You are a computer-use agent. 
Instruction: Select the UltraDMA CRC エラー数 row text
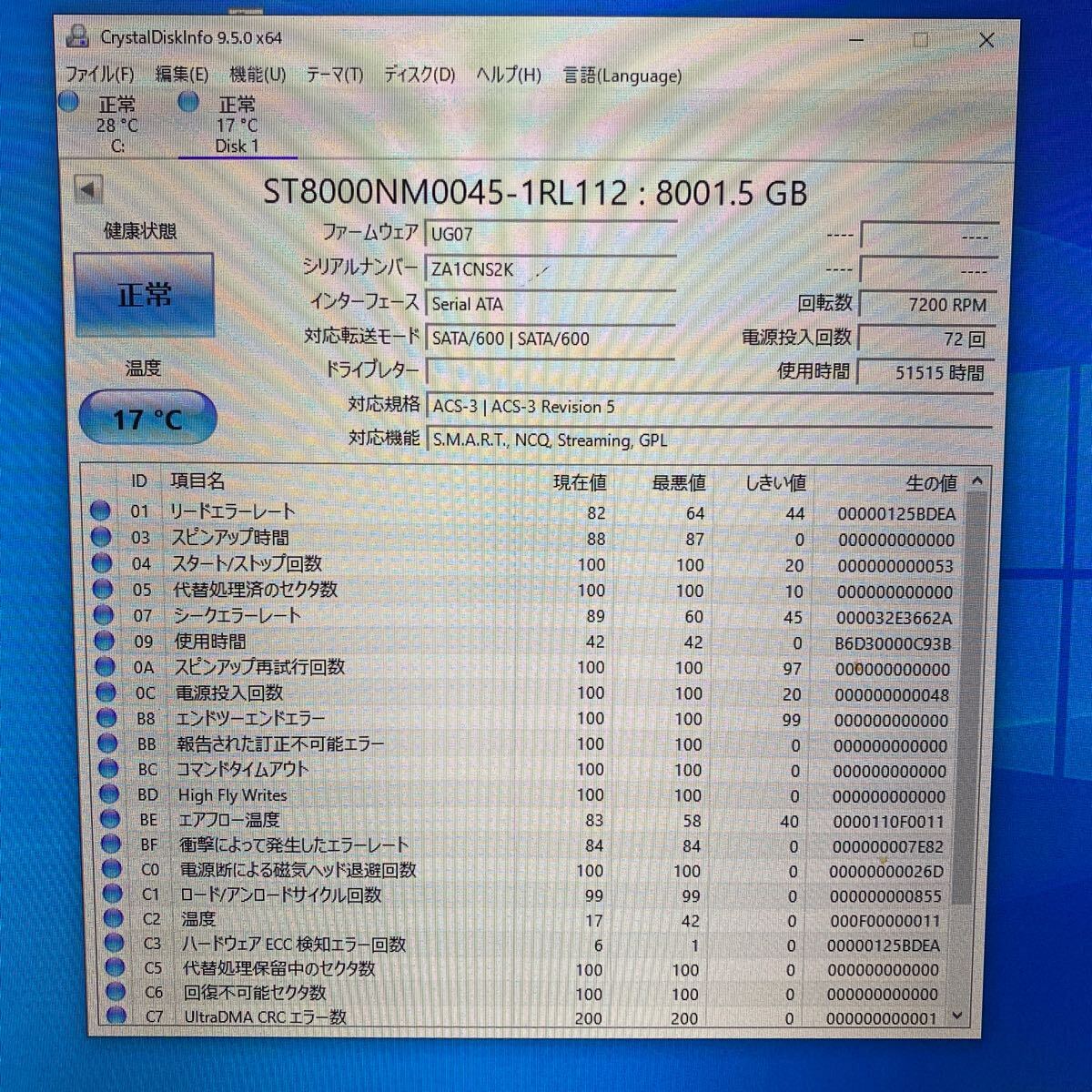(266, 1016)
